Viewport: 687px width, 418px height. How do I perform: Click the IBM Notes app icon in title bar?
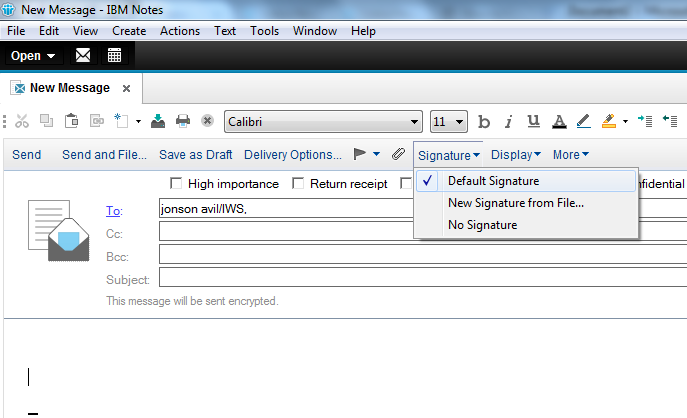click(8, 9)
